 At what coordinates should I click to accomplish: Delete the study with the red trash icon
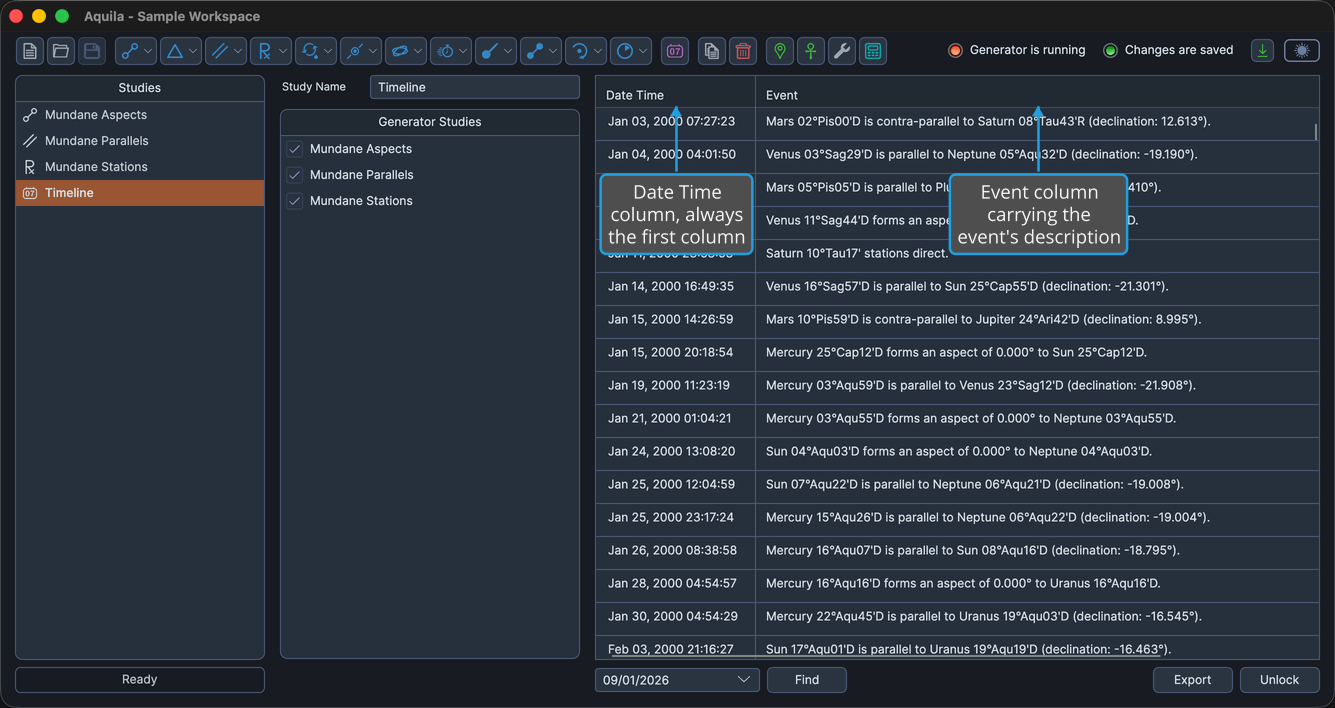743,51
